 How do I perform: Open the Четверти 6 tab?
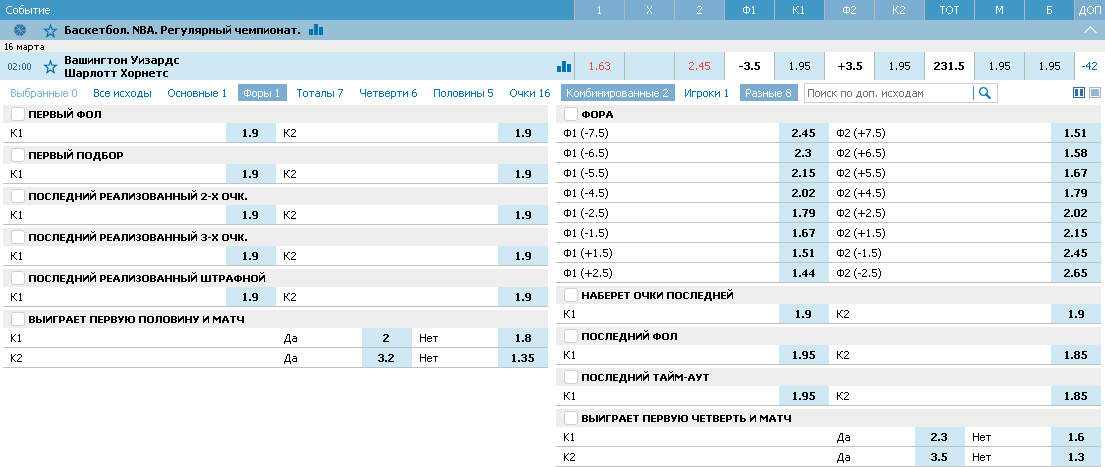[388, 93]
